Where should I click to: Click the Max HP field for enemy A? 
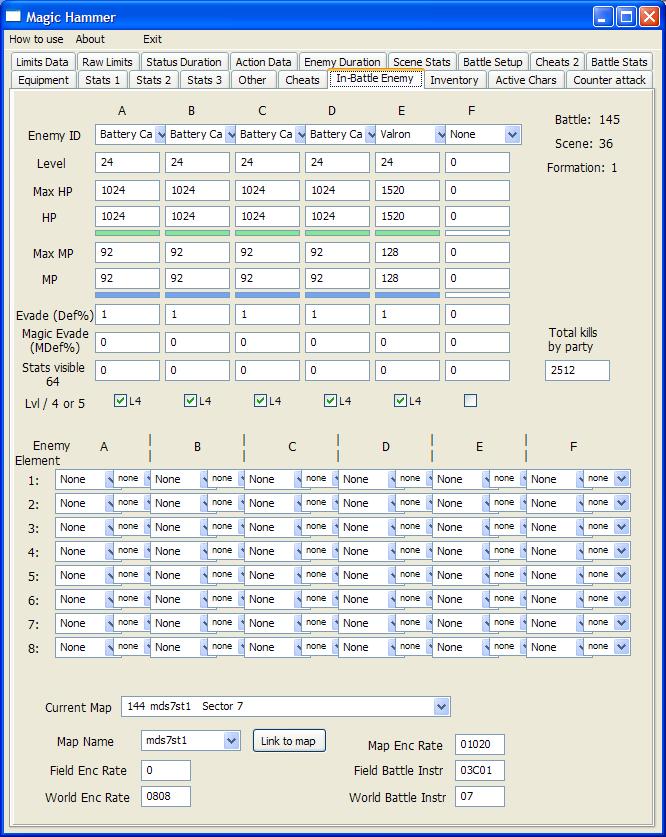(x=127, y=191)
